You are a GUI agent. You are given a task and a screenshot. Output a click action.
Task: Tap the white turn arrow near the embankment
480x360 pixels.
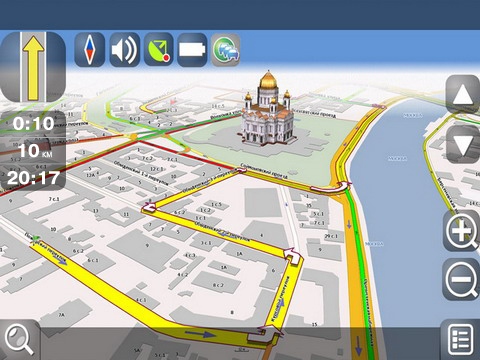tap(332, 187)
